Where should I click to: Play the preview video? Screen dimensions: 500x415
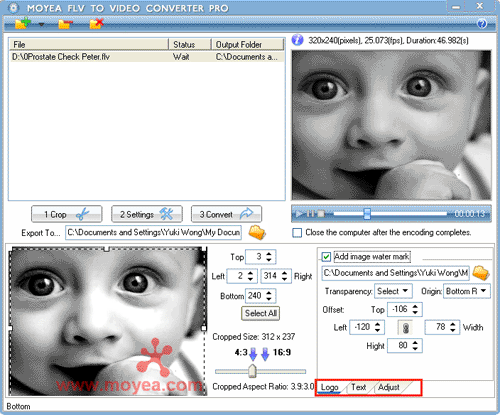299,214
